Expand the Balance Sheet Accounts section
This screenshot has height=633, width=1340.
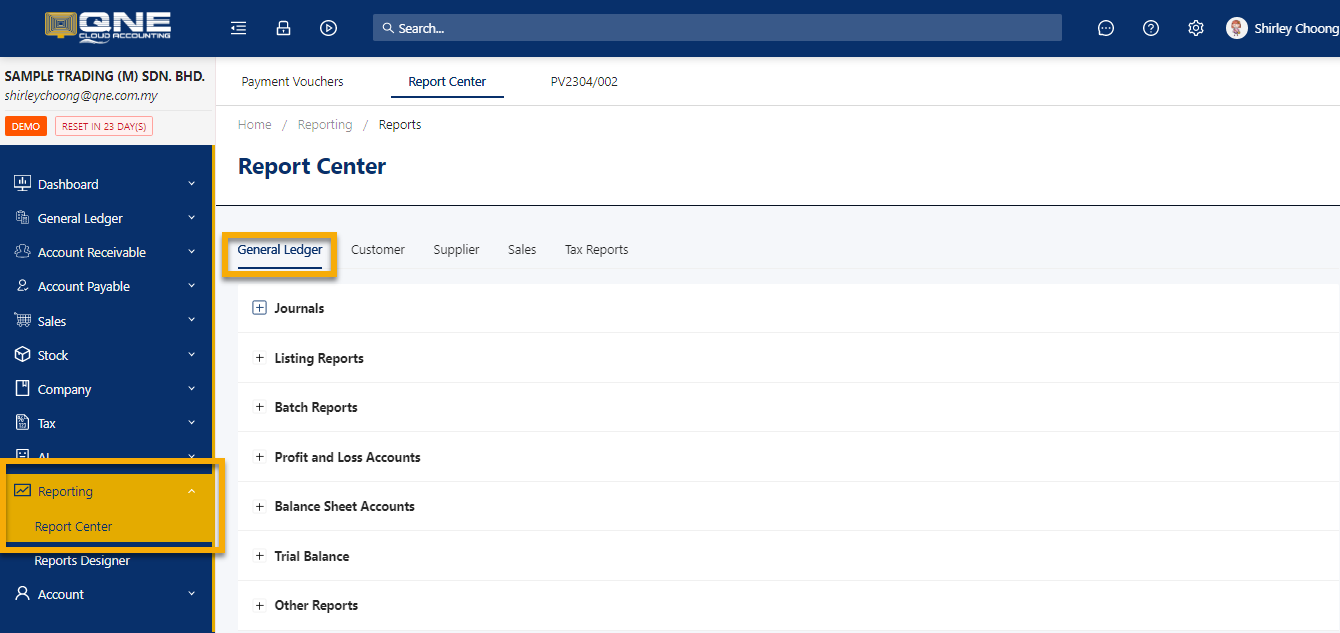click(260, 506)
